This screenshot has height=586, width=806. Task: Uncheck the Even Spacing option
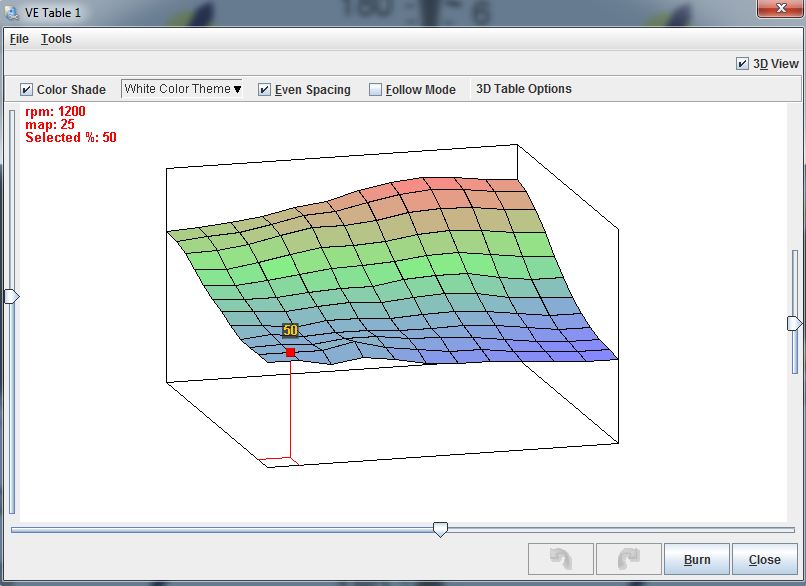pyautogui.click(x=265, y=89)
